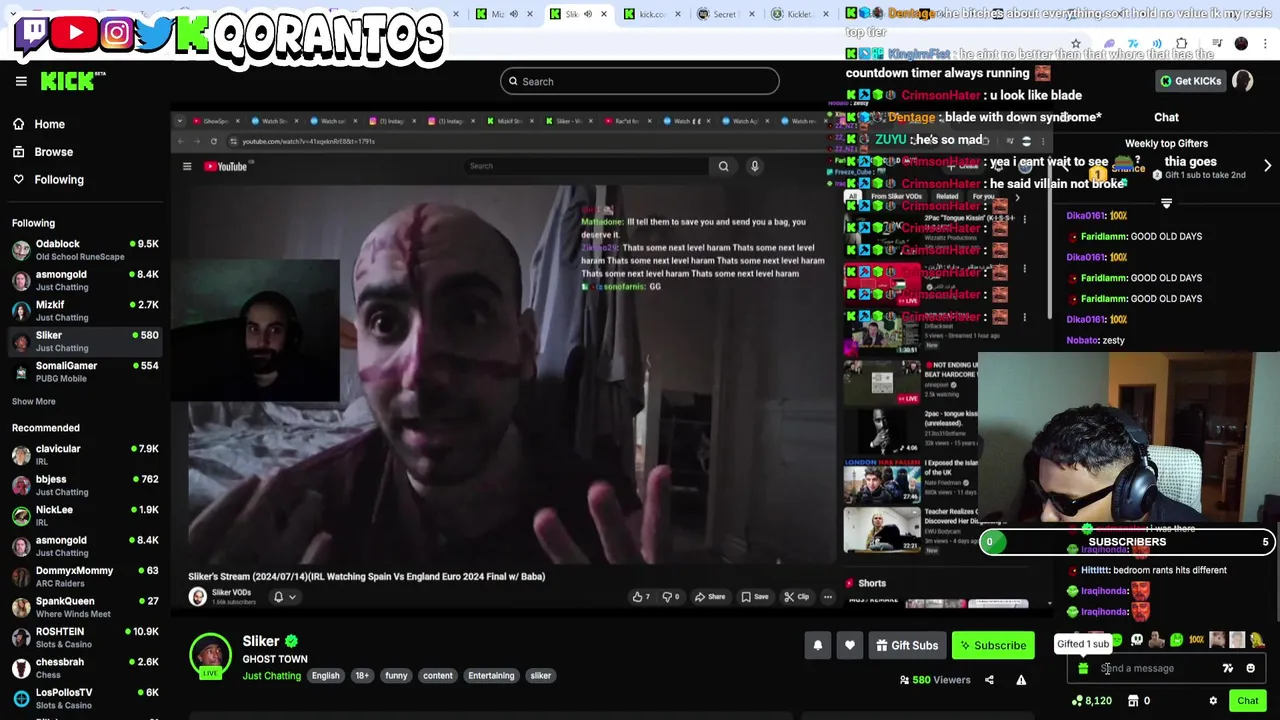Image resolution: width=1280 pixels, height=720 pixels.
Task: Open YouTube more actions ellipsis menu
Action: (x=827, y=597)
